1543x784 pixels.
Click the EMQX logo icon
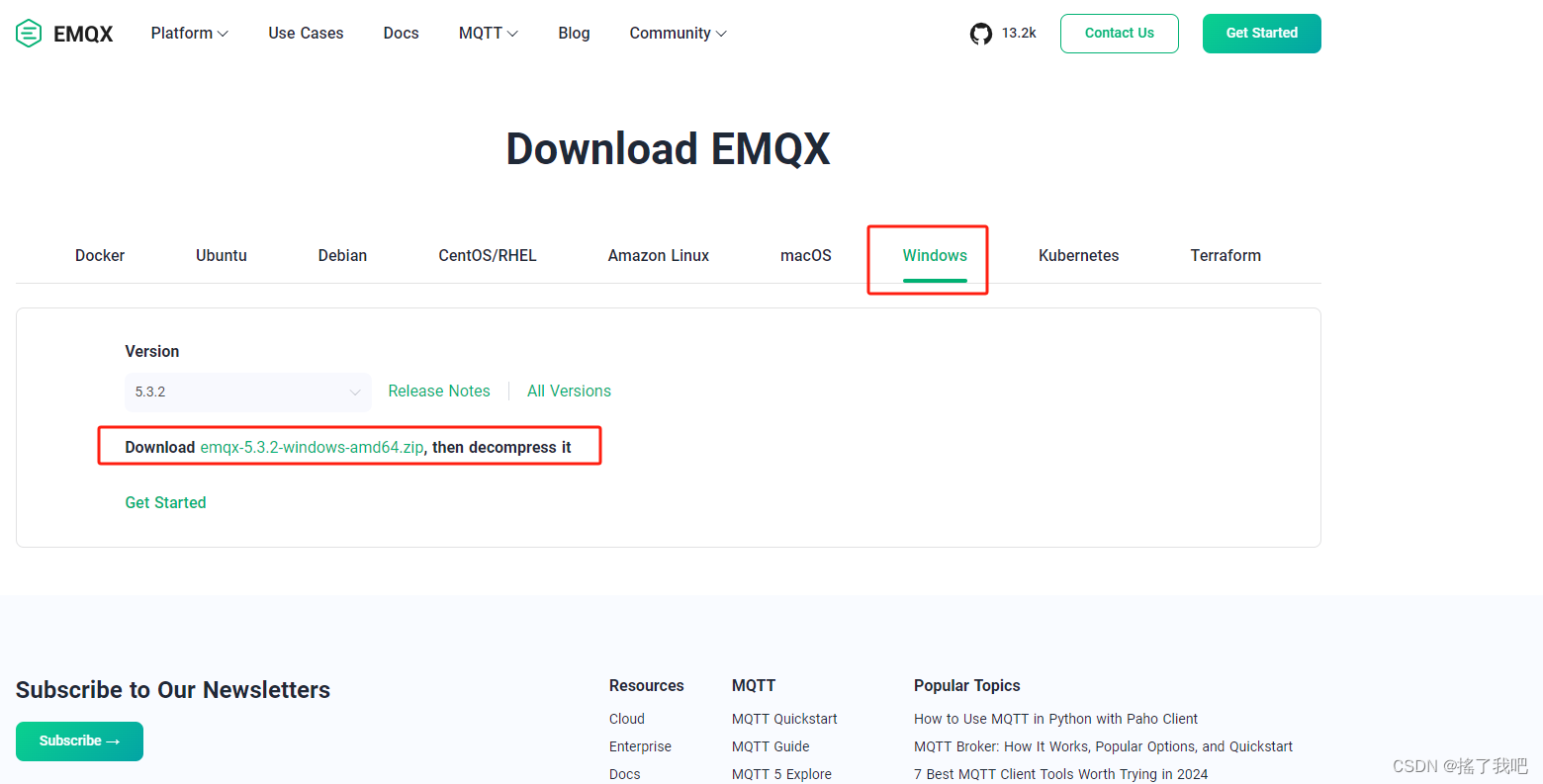click(29, 34)
